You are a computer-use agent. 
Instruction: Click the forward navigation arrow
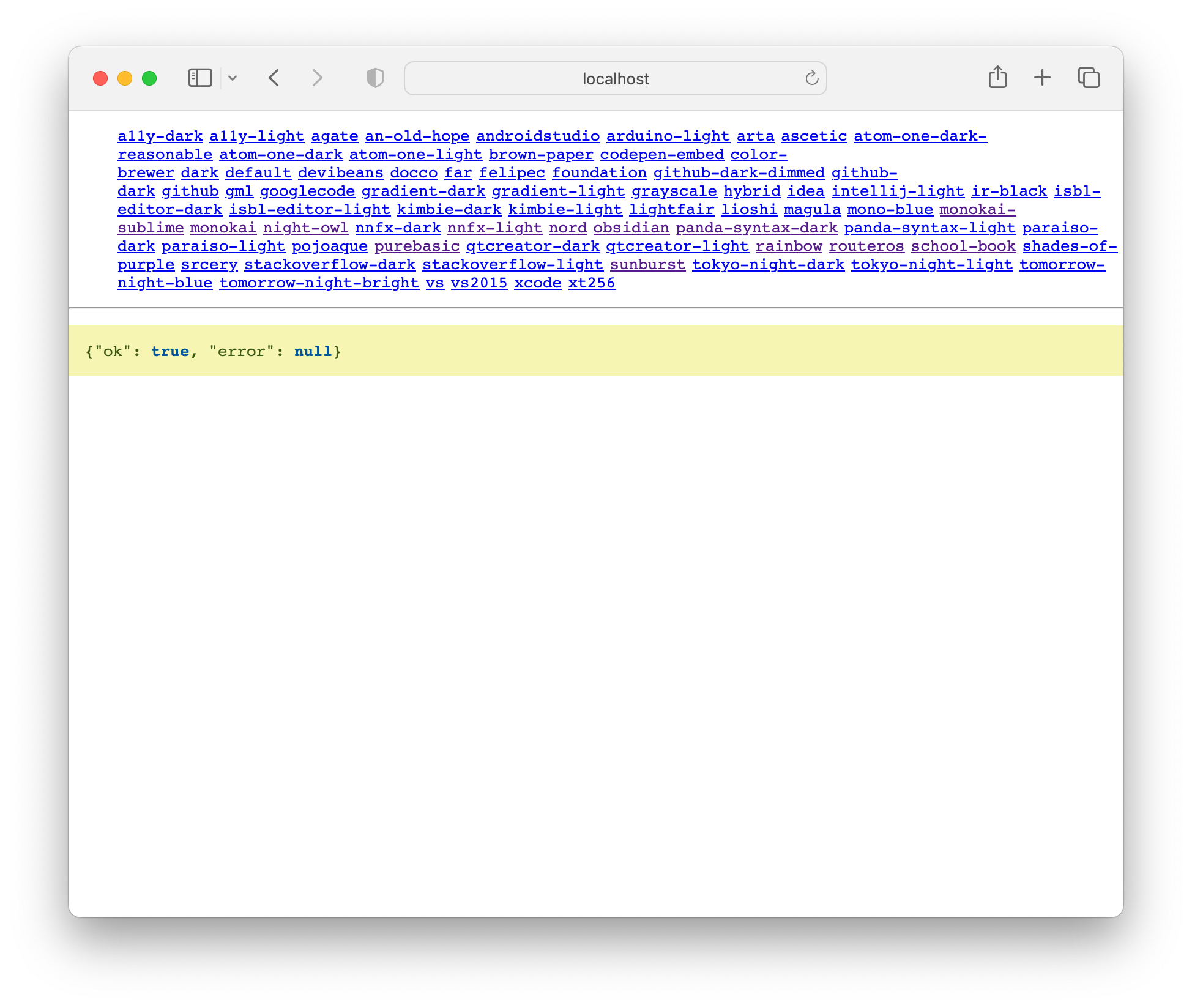(316, 78)
